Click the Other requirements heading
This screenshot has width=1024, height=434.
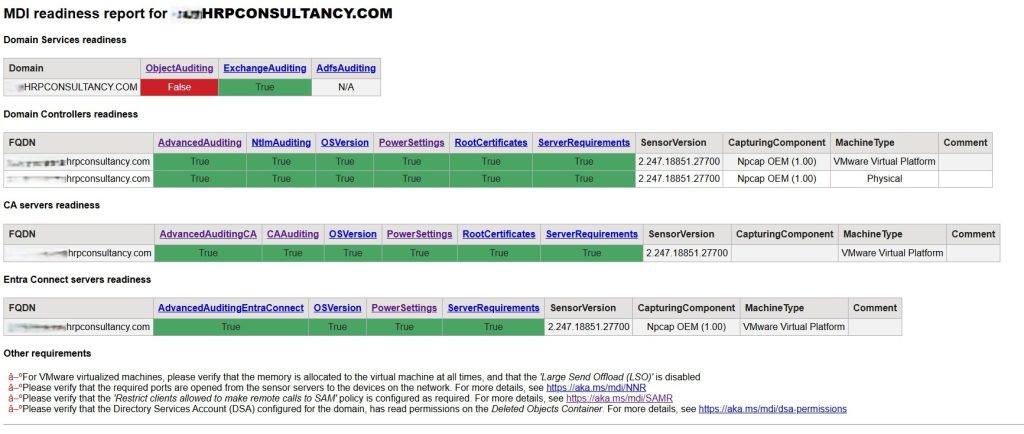point(47,353)
